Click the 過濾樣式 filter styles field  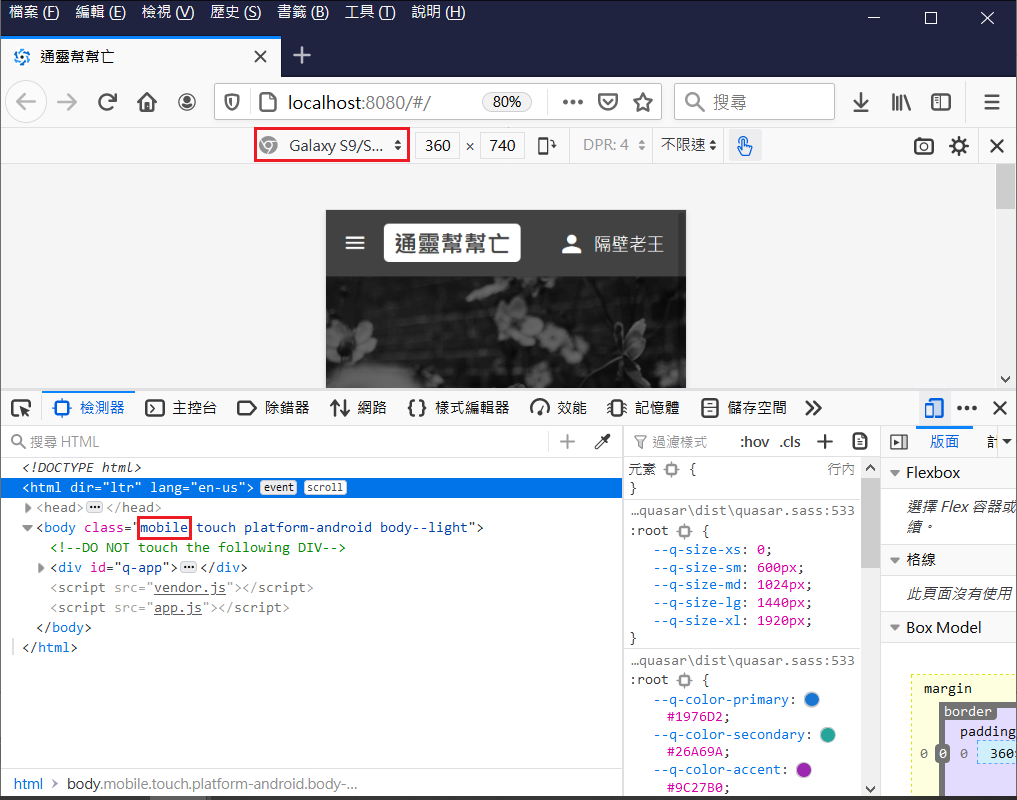click(680, 442)
